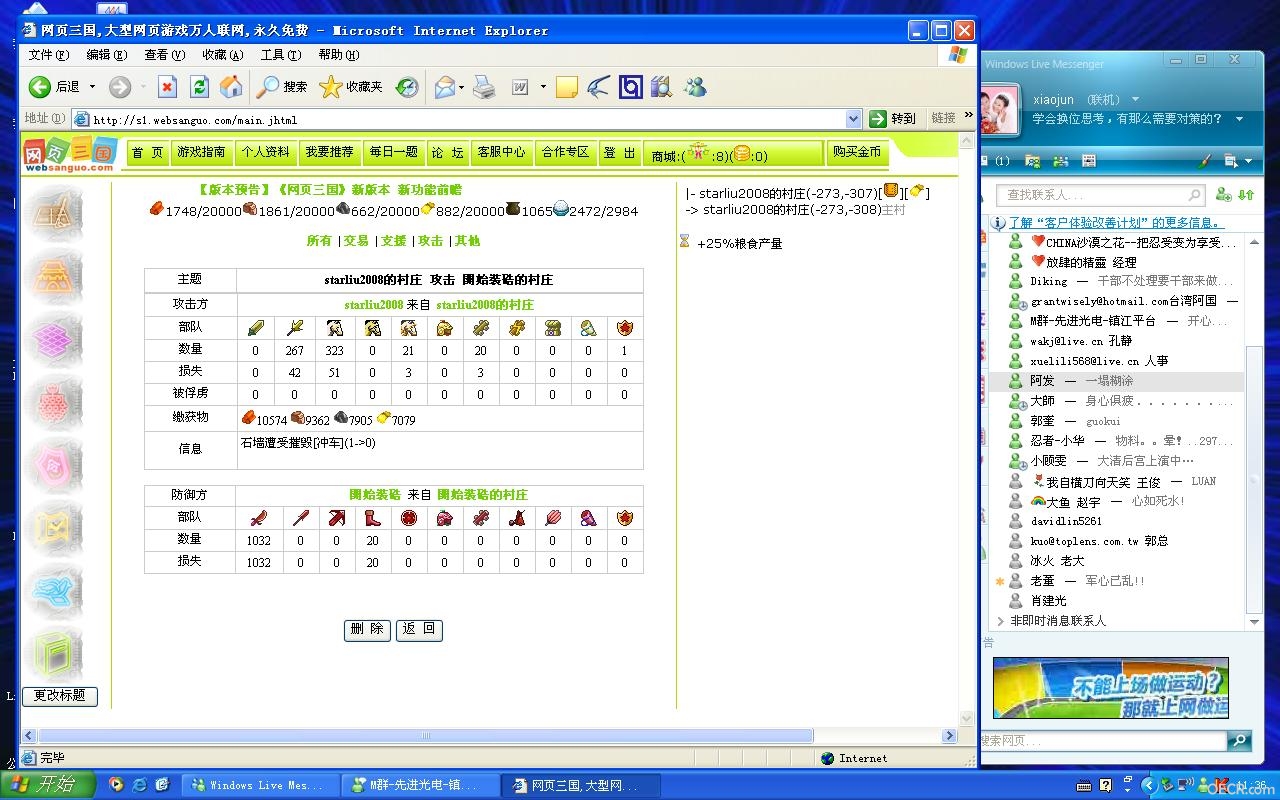
Task: Click the Messenger contact list scrollbar
Action: pos(1255,480)
